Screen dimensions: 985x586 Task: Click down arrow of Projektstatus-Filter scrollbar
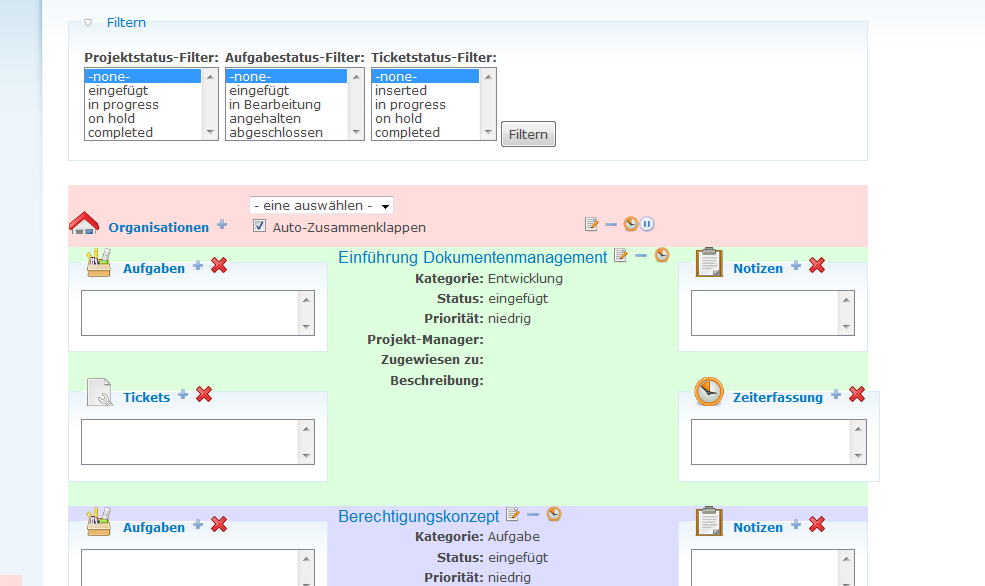tap(210, 132)
